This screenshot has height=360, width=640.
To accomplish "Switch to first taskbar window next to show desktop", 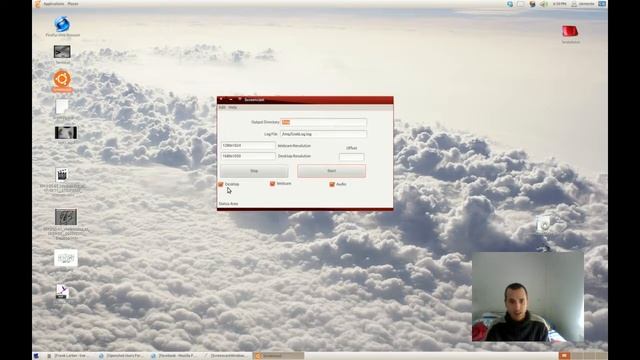I will [x=67, y=356].
